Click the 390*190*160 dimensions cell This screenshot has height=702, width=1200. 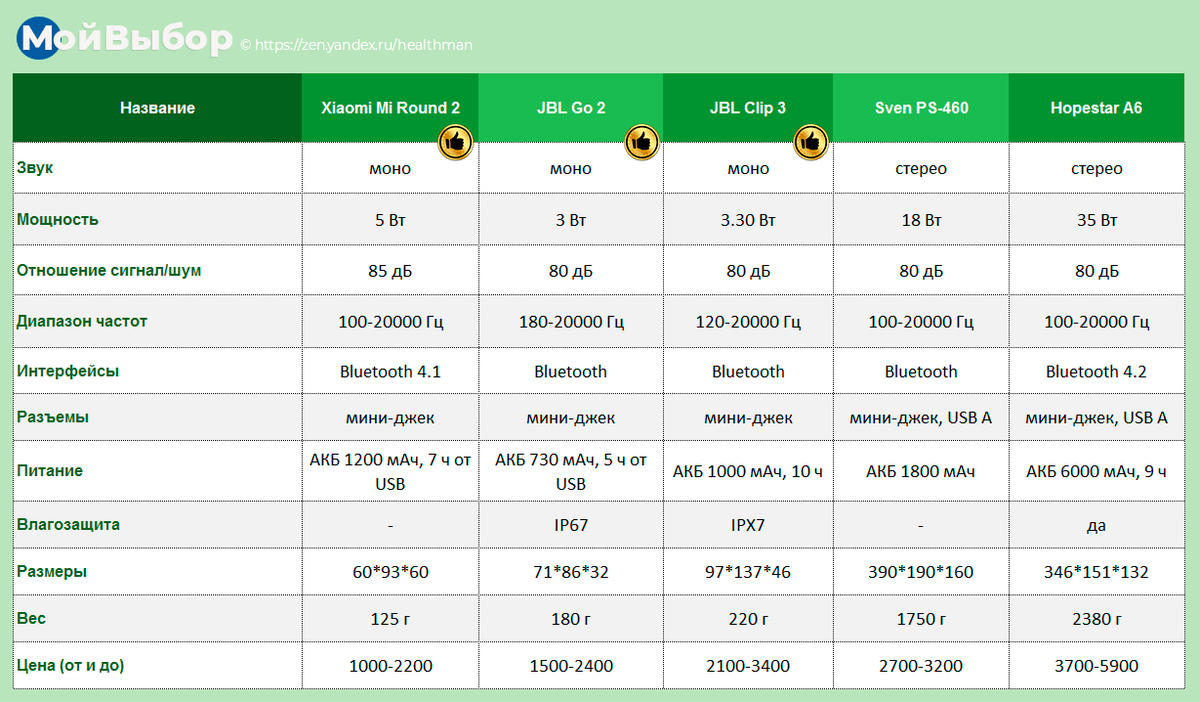[x=921, y=573]
